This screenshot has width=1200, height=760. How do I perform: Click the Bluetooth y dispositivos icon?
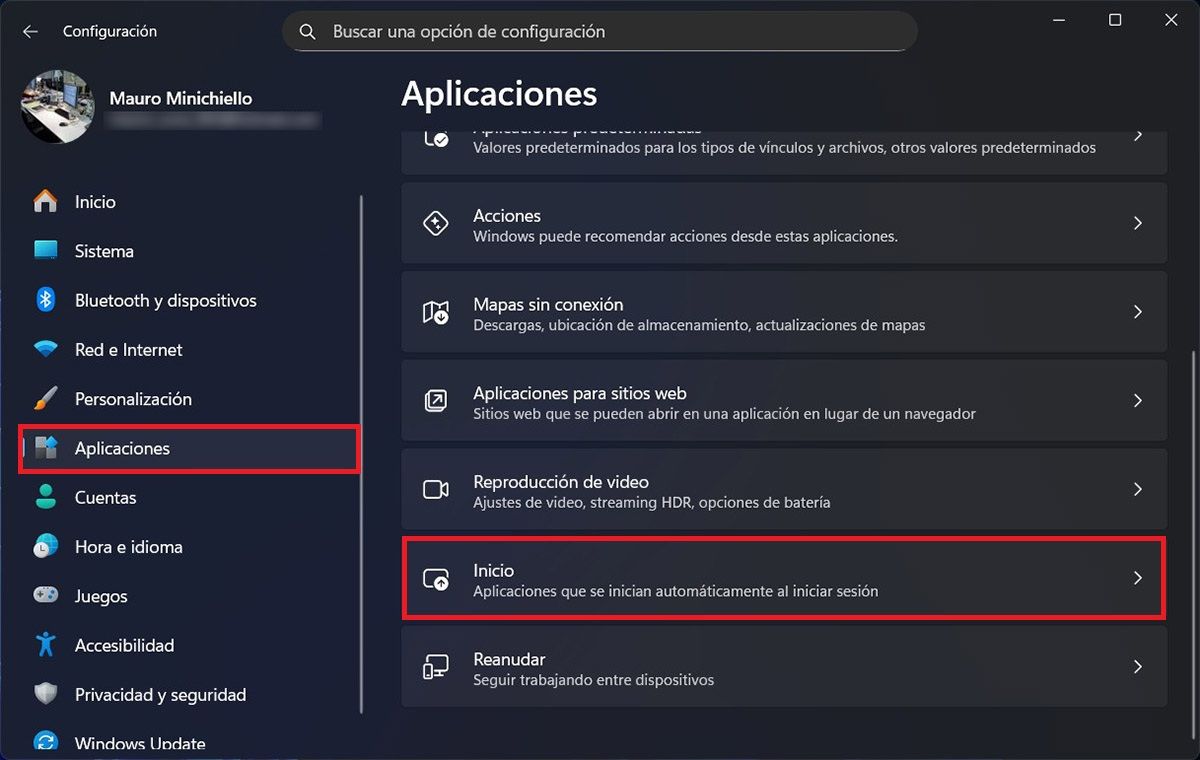click(x=46, y=300)
